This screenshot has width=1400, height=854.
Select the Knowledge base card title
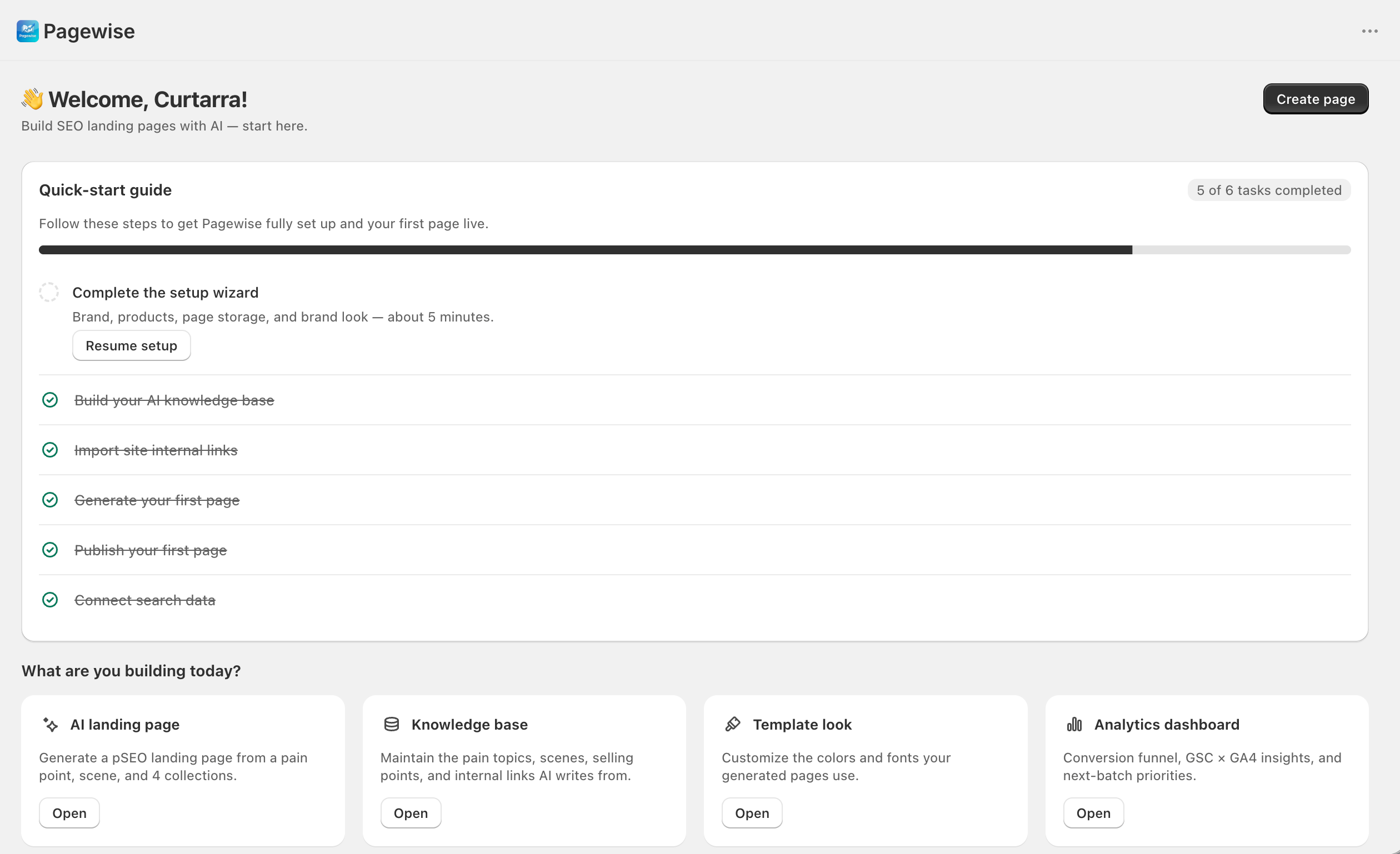point(470,725)
